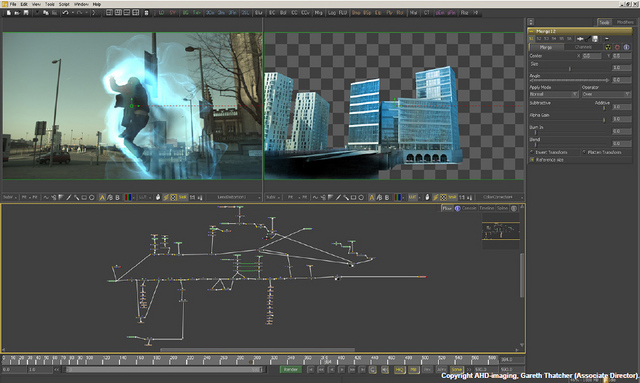
Task: Adjust the Size slider handle
Action: pos(570,69)
